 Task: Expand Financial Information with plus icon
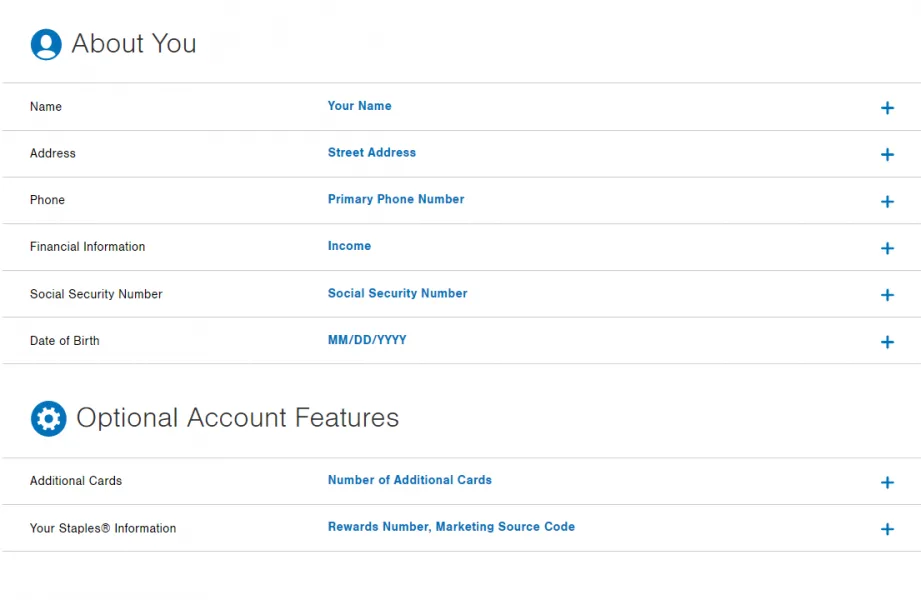(x=887, y=248)
